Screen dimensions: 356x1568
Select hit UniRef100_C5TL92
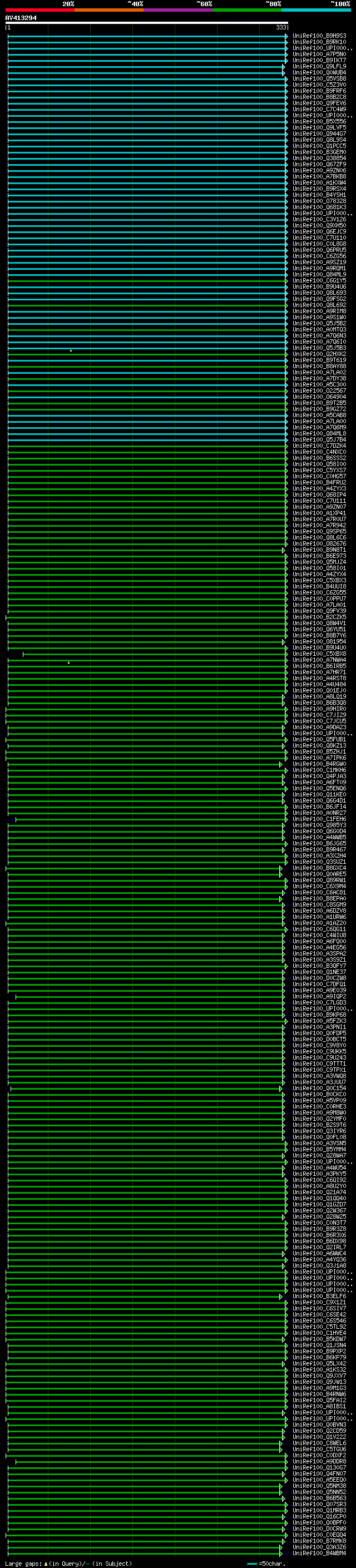(x=319, y=1327)
